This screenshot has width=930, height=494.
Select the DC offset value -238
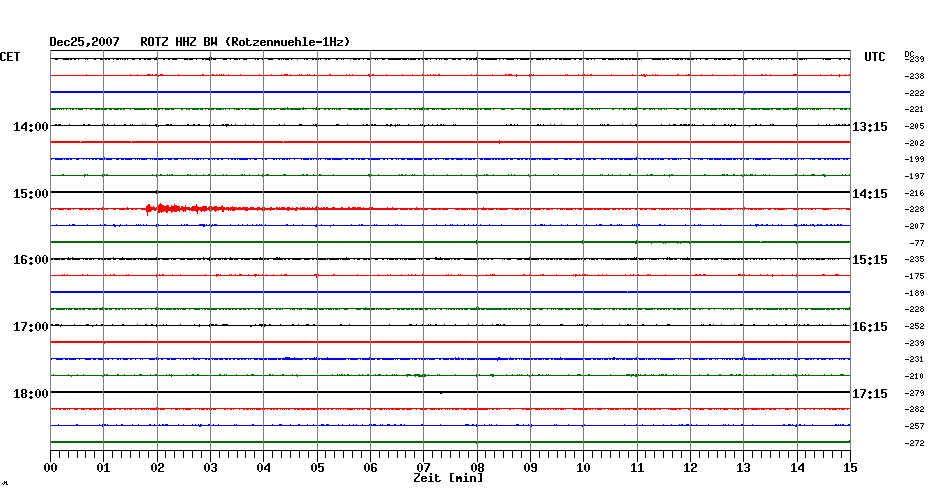[x=915, y=76]
